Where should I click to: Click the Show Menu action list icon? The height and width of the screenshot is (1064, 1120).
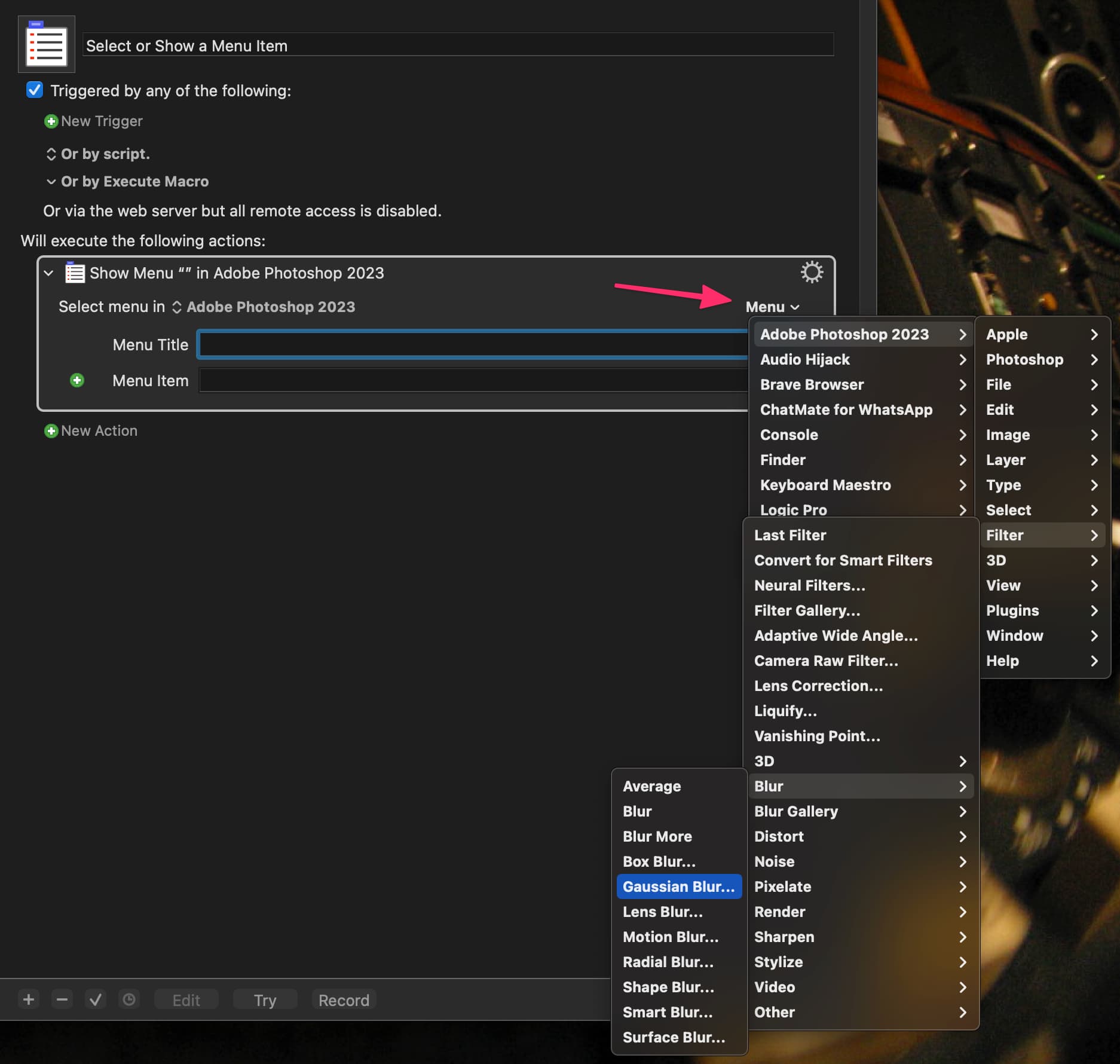coord(75,273)
